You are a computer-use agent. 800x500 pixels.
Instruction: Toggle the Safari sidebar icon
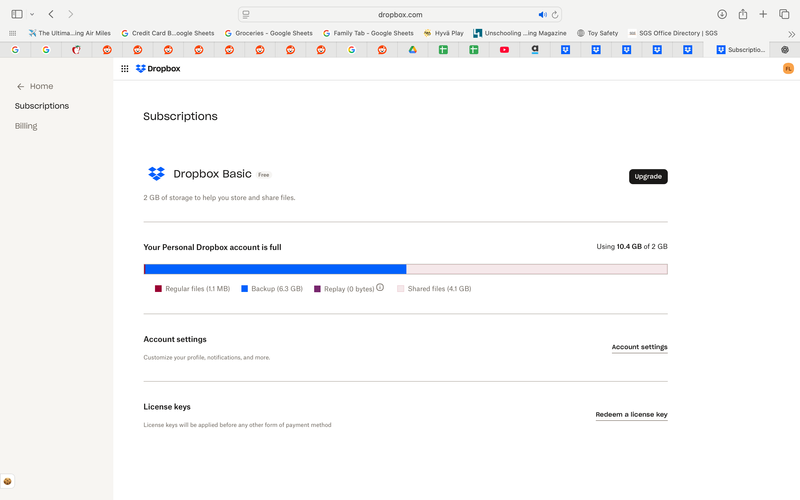tap(17, 14)
